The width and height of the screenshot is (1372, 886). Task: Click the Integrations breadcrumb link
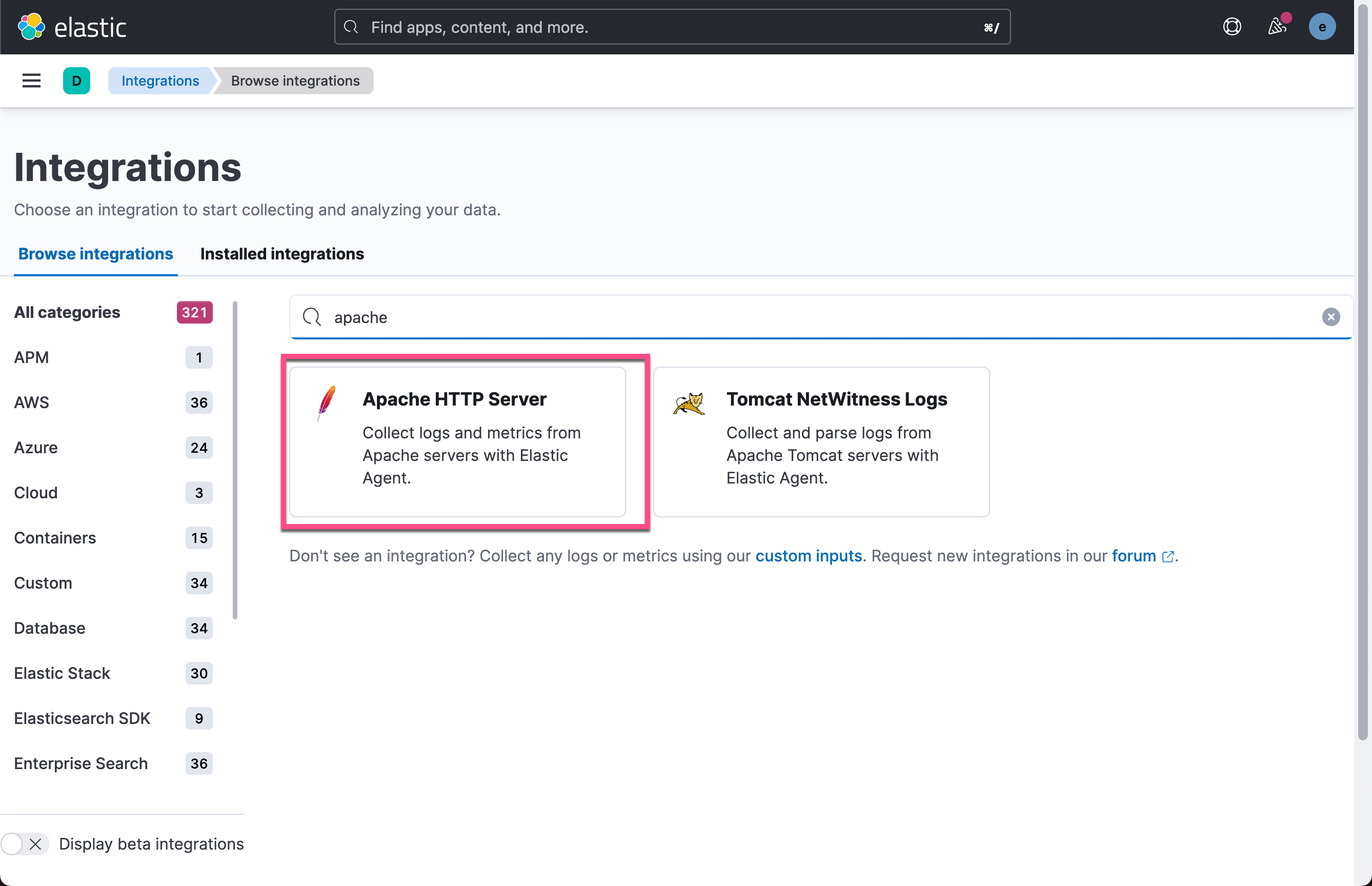(x=160, y=80)
